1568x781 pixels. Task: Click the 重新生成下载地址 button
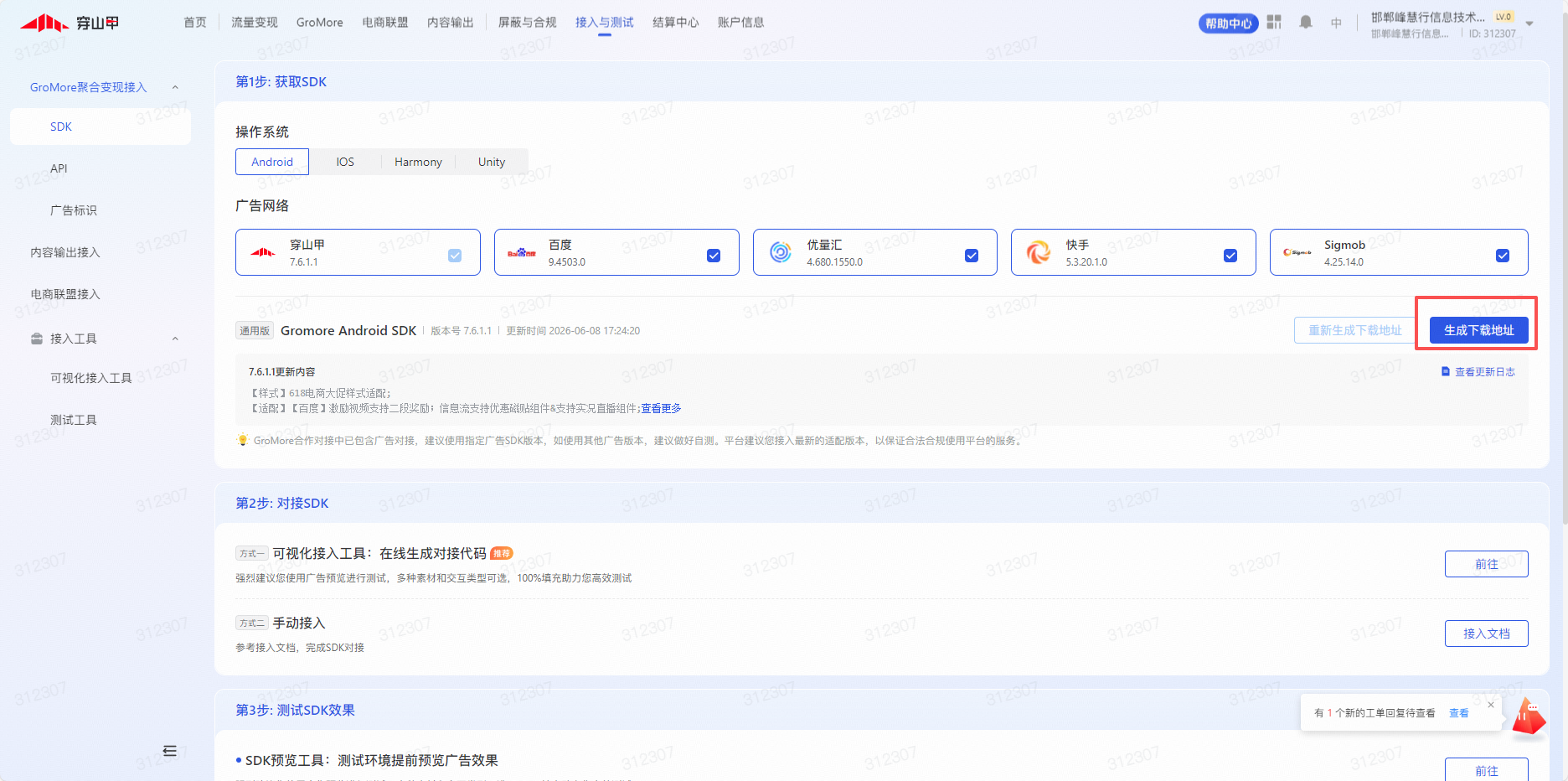point(1355,330)
